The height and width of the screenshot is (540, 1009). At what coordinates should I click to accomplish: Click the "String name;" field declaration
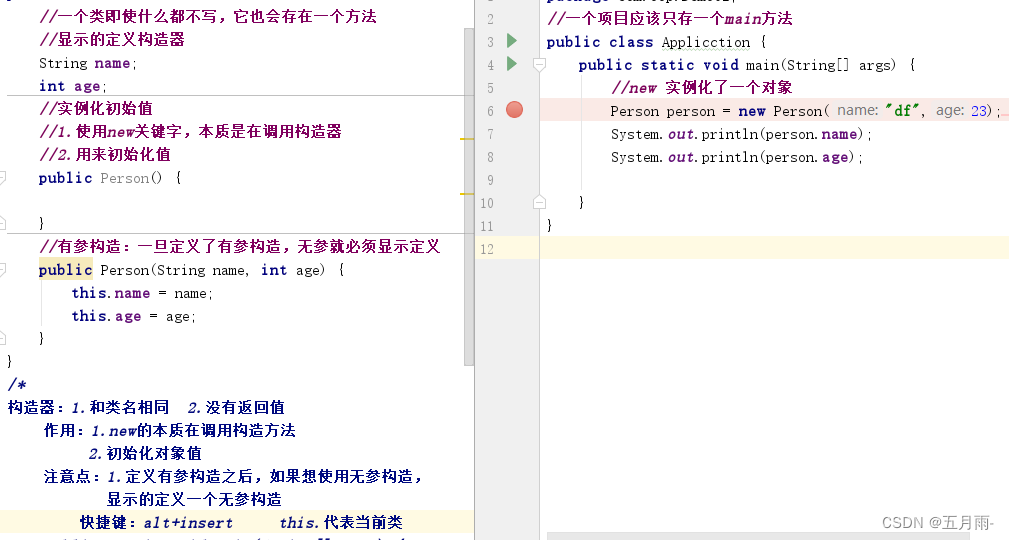point(88,63)
